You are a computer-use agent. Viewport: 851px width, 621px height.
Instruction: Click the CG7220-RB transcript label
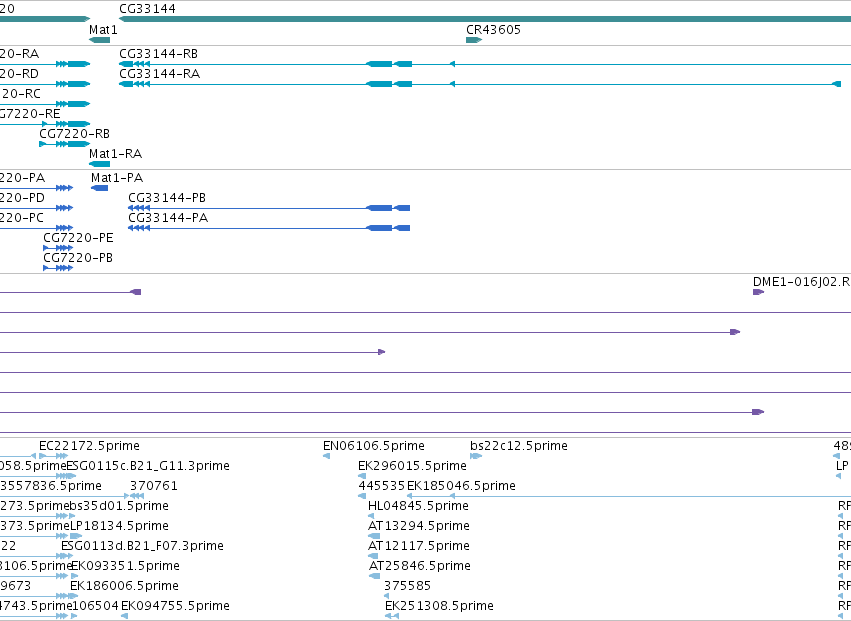[74, 134]
